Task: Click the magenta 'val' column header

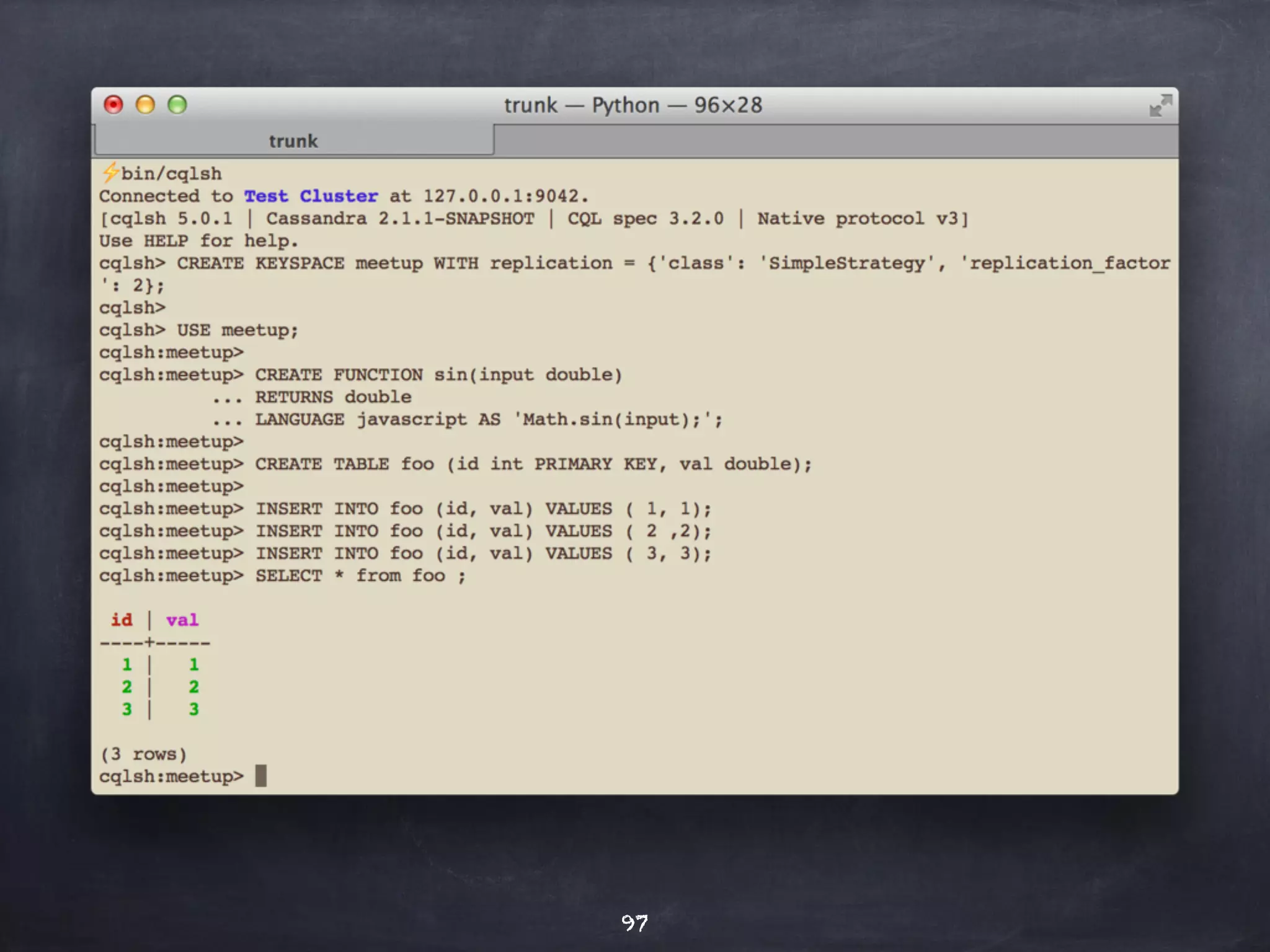Action: pos(182,620)
